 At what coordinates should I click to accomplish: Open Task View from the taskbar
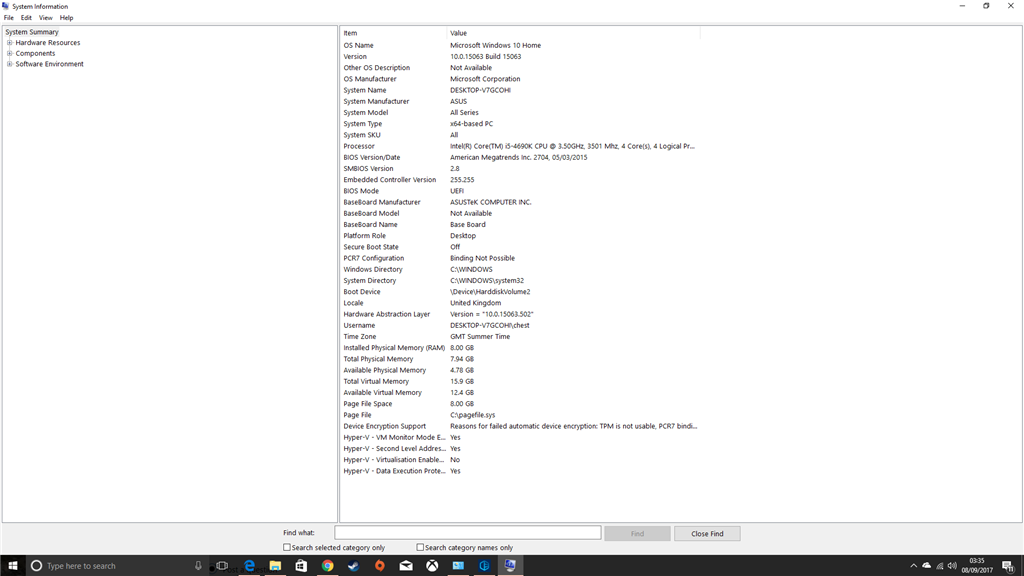[x=223, y=566]
